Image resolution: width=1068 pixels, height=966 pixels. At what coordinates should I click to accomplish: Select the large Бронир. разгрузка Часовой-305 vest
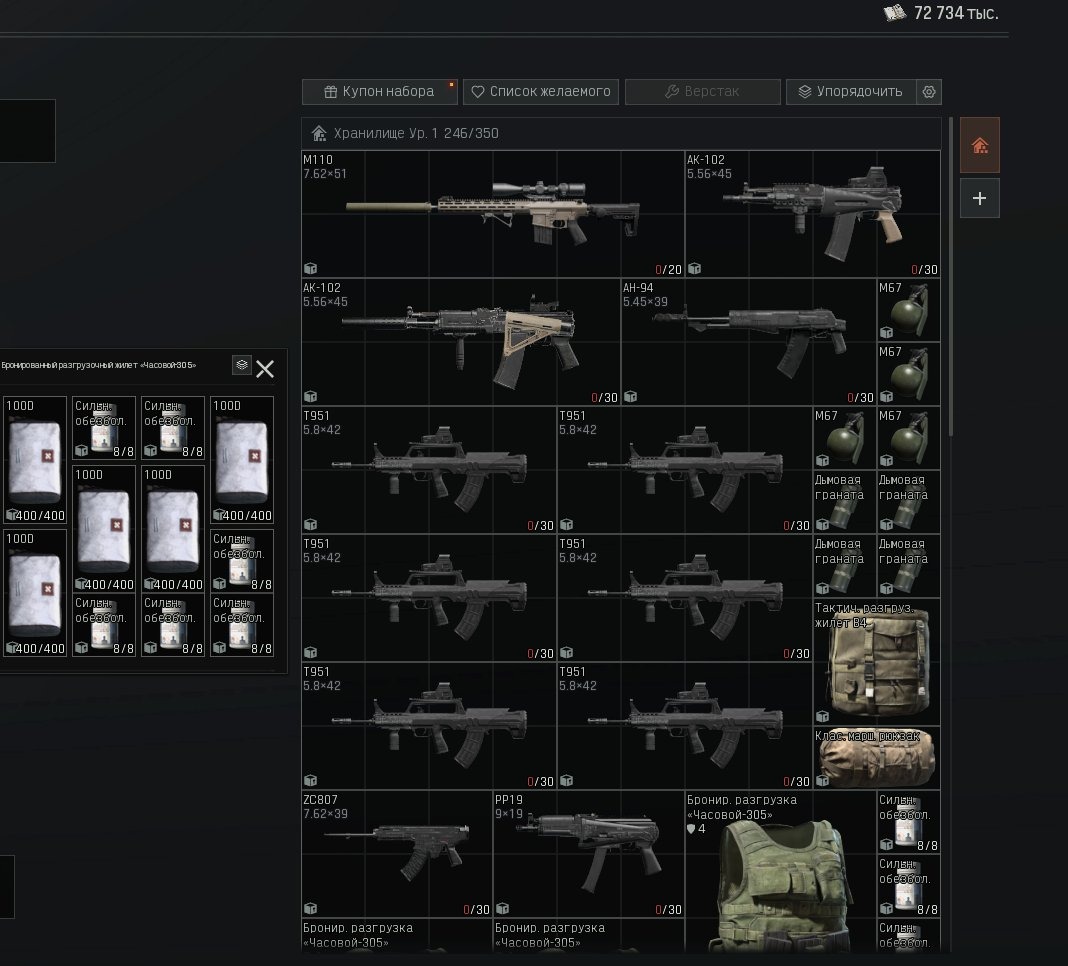point(781,872)
